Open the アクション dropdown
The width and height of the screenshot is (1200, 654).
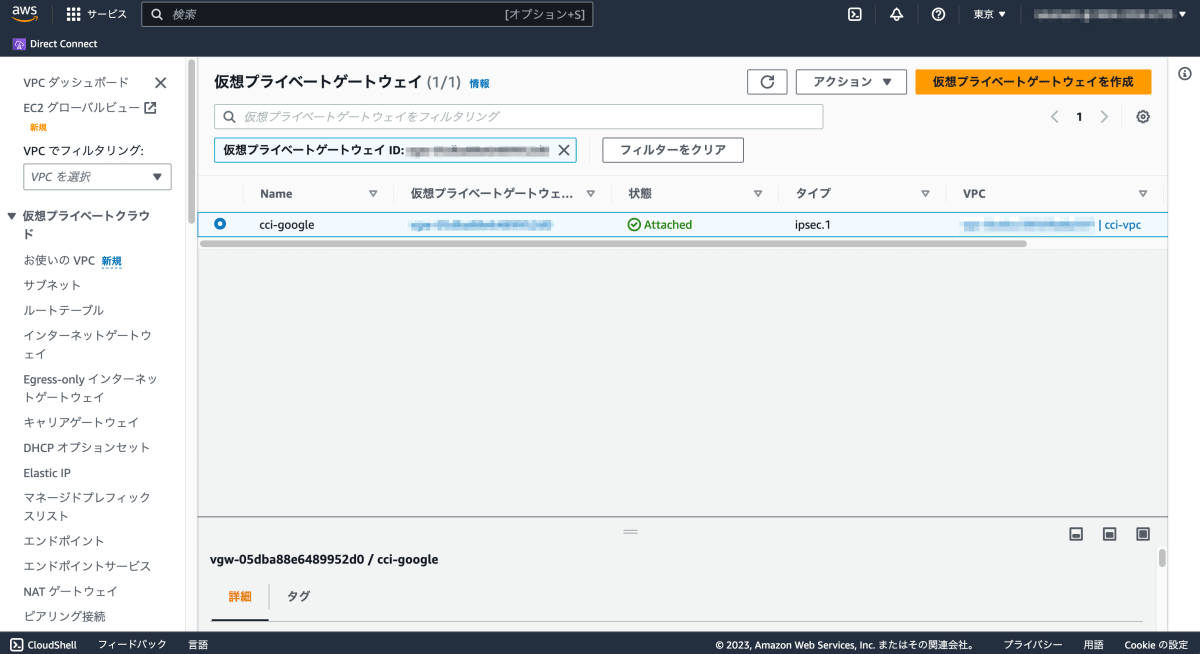pos(851,82)
